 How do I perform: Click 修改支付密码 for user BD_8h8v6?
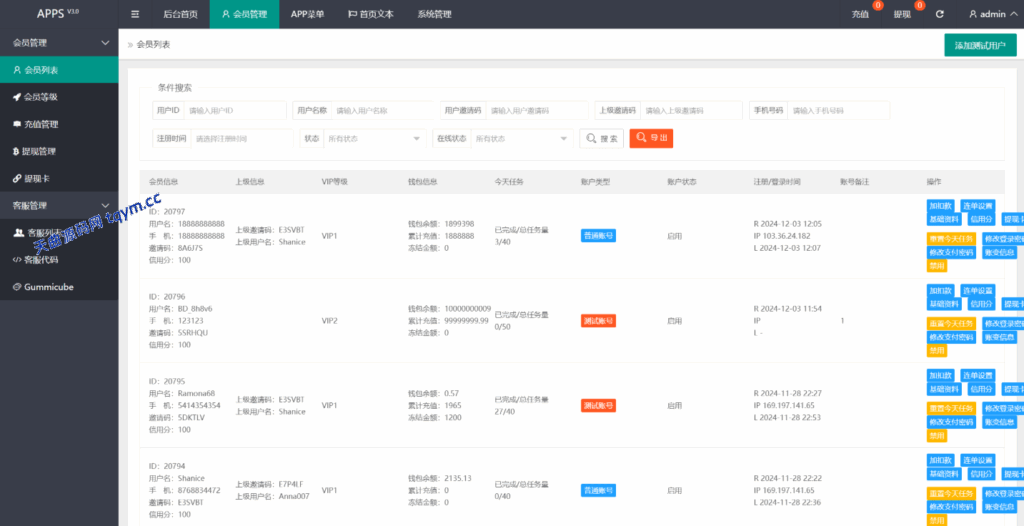click(x=952, y=337)
